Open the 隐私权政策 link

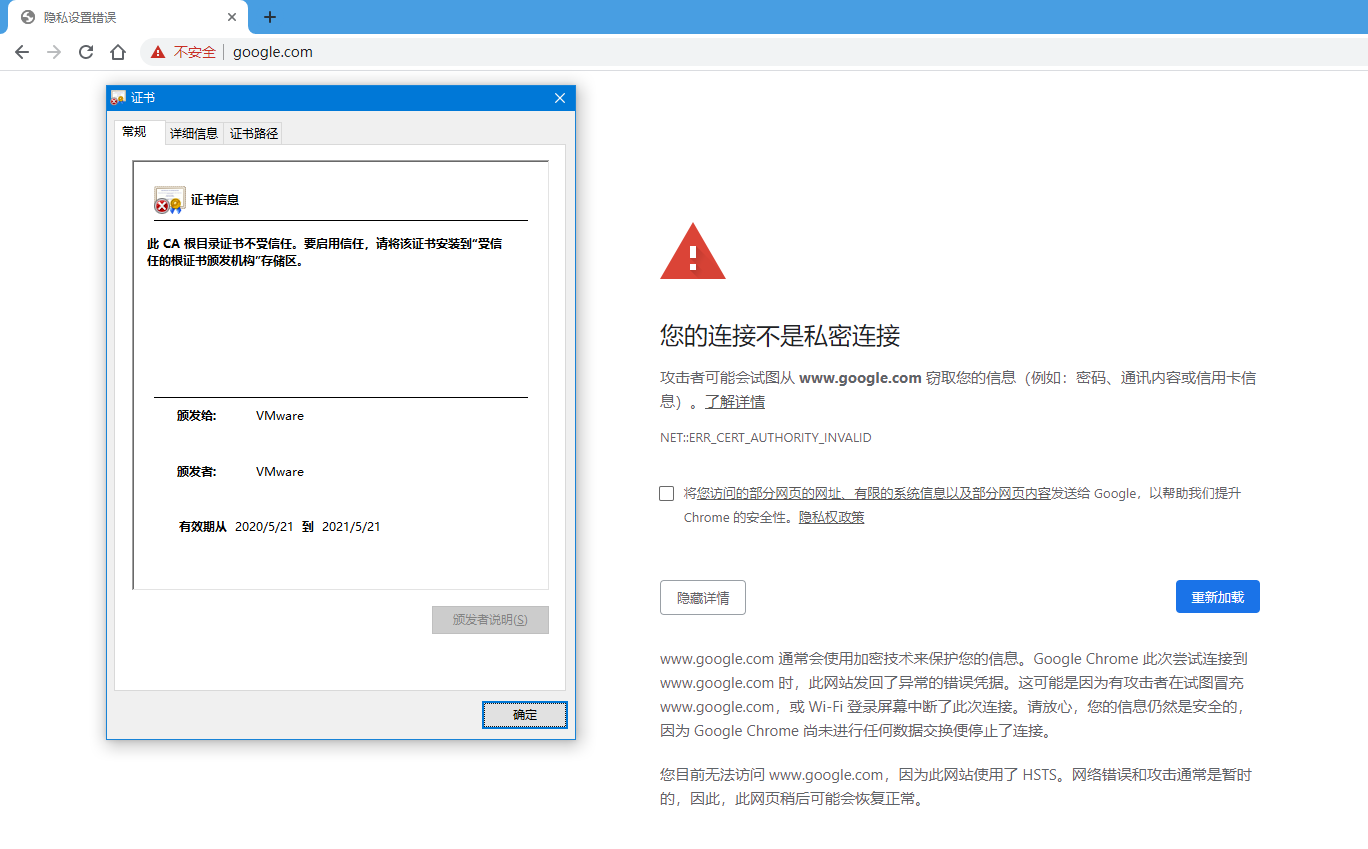click(832, 518)
